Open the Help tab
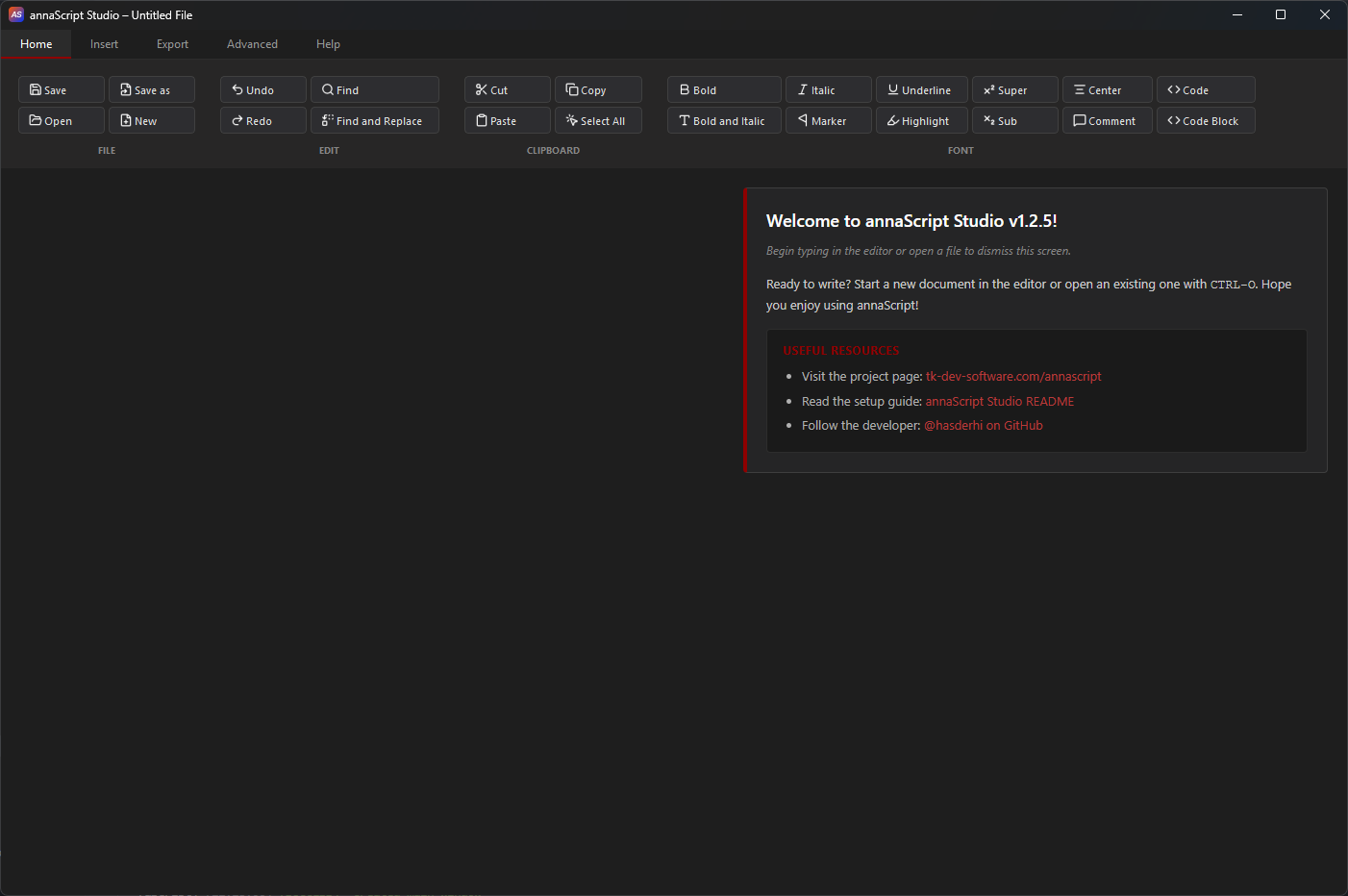 328,44
